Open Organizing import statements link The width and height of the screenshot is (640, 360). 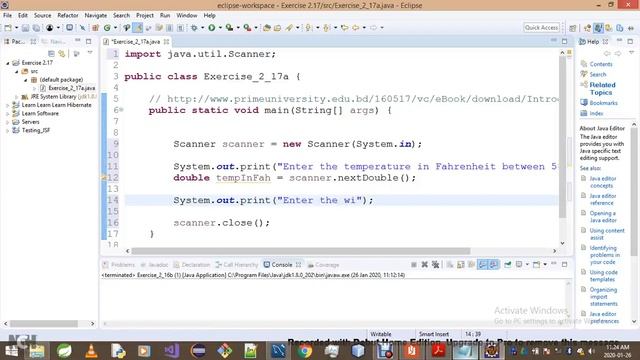[603, 297]
